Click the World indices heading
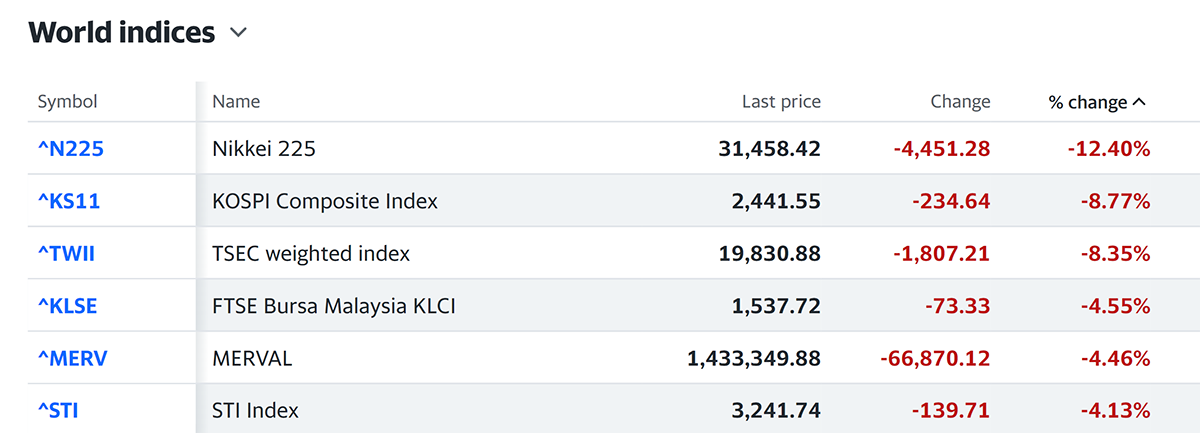 pos(122,33)
